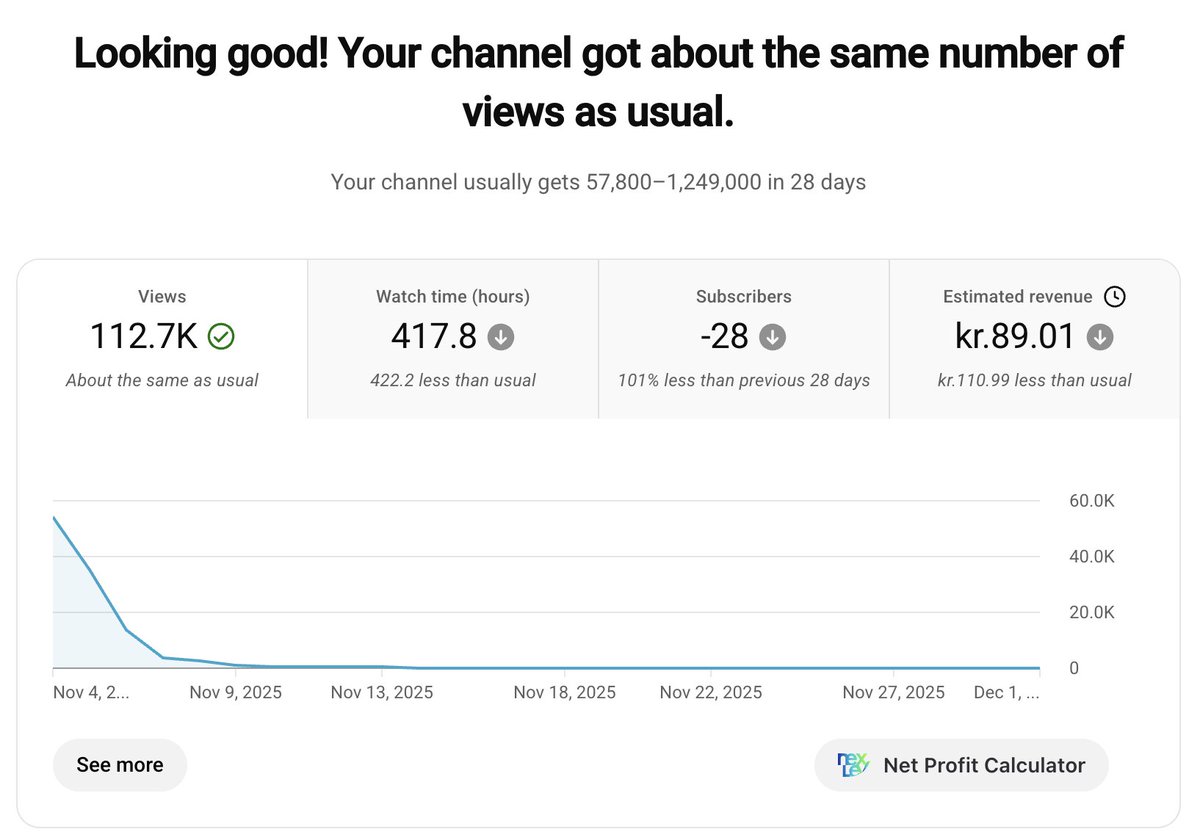Click '101% less than previous 28 days'
1200x840 pixels.
pyautogui.click(x=743, y=380)
